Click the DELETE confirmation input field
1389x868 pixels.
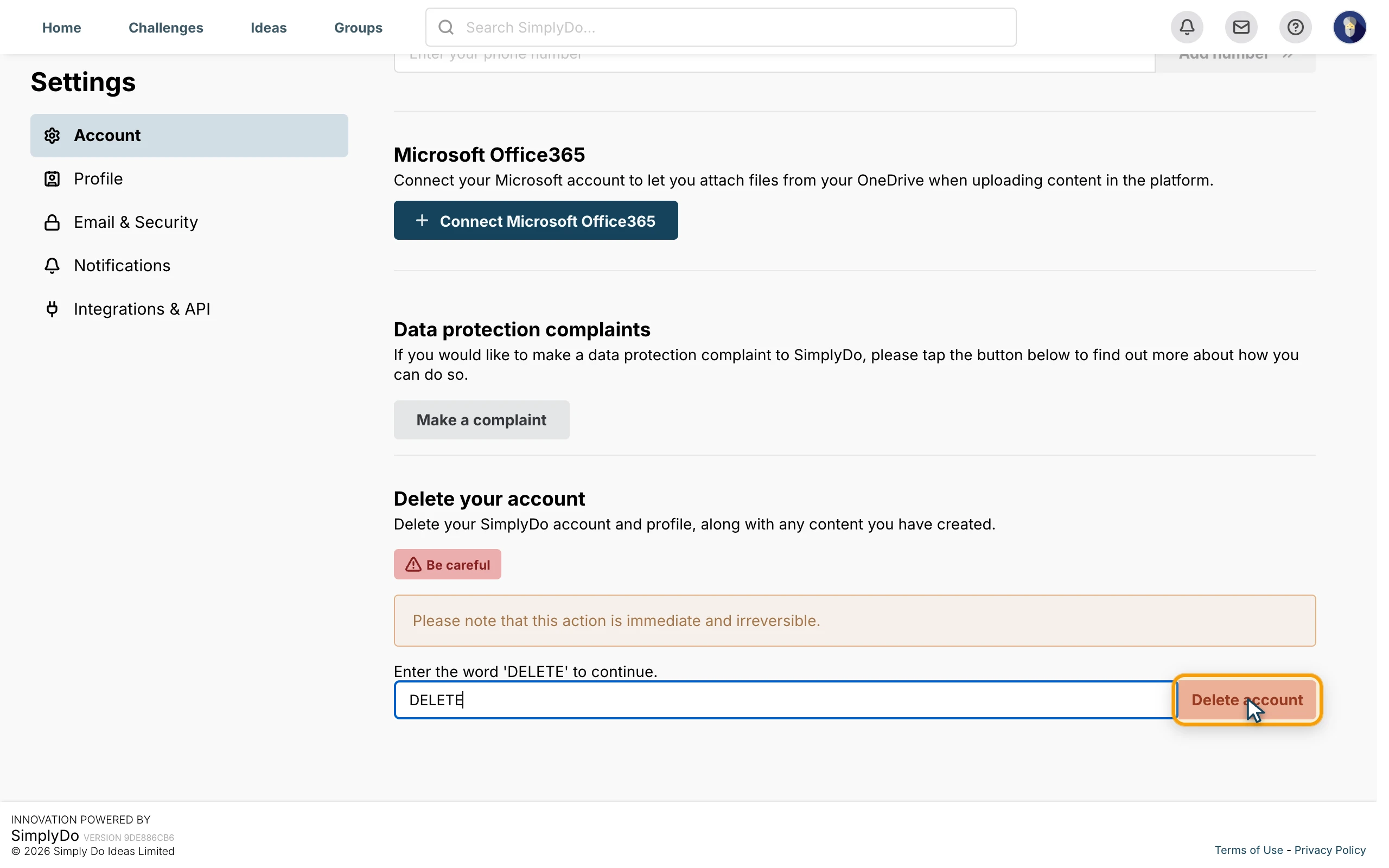785,700
